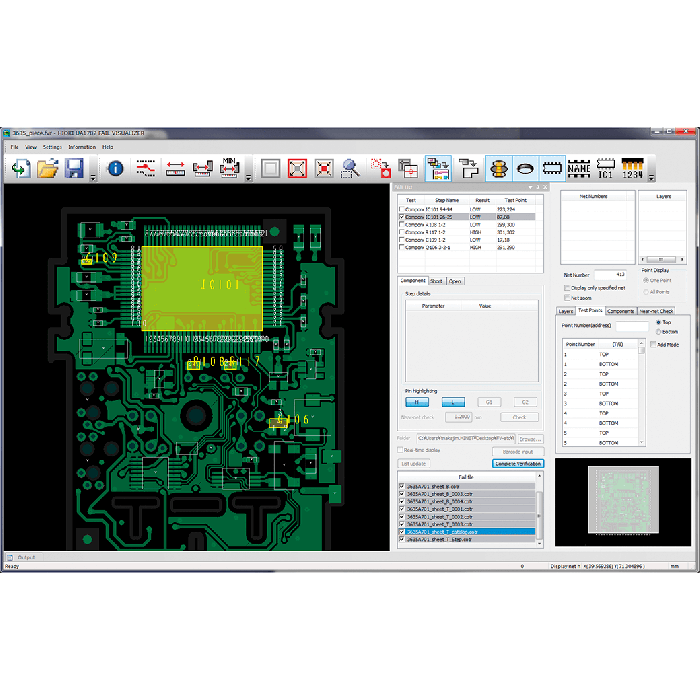The height and width of the screenshot is (700, 700).
Task: Toggle the 1234 pin number icon
Action: point(633,168)
